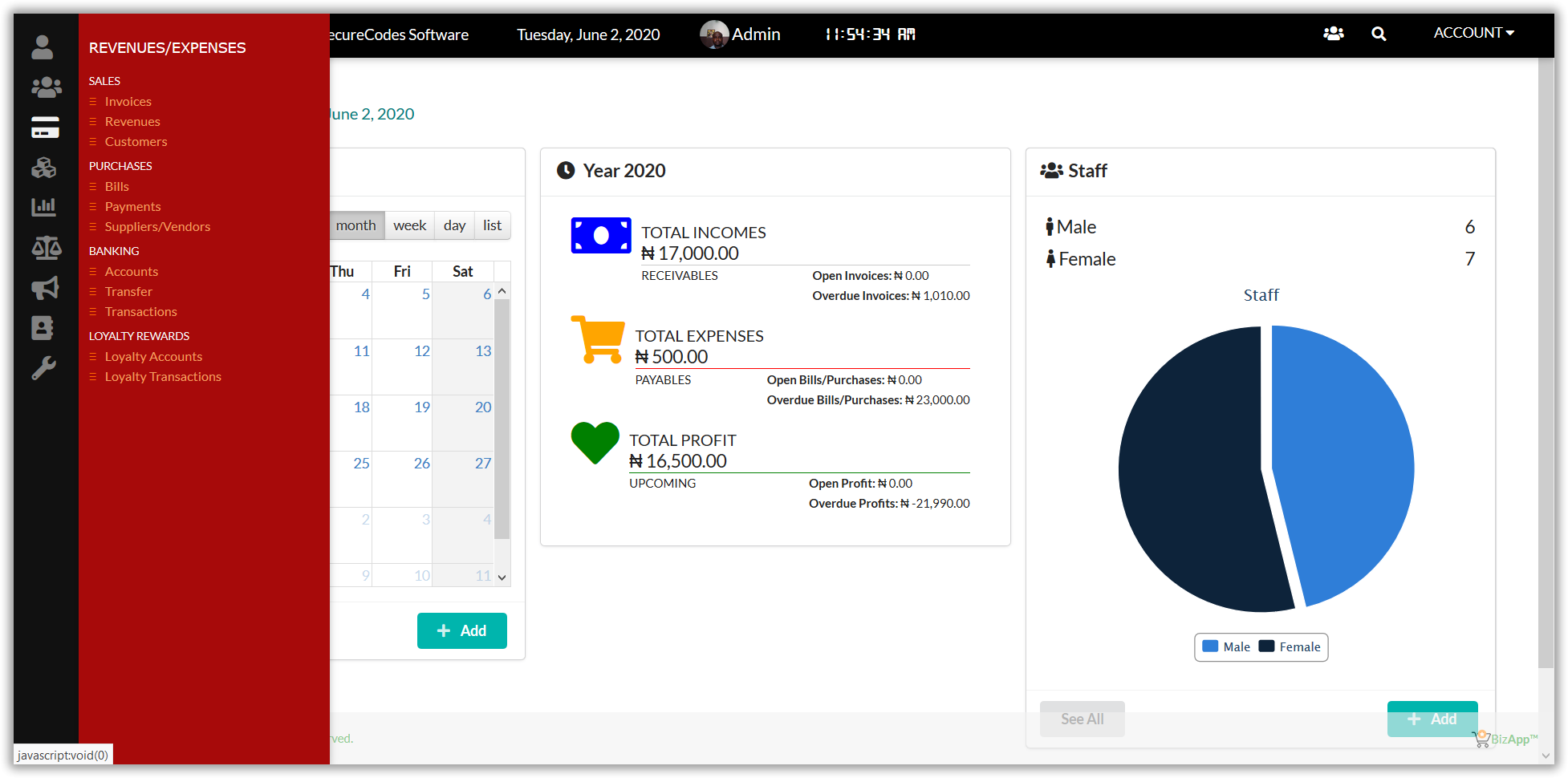Click the calendar scrollbar down arrow

pyautogui.click(x=502, y=577)
